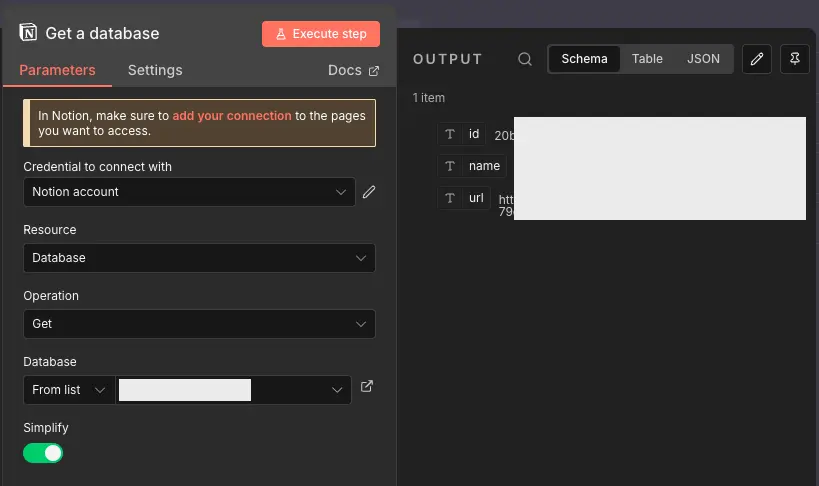The height and width of the screenshot is (486, 819).
Task: Open the Resource dropdown showing Database
Action: (x=199, y=258)
